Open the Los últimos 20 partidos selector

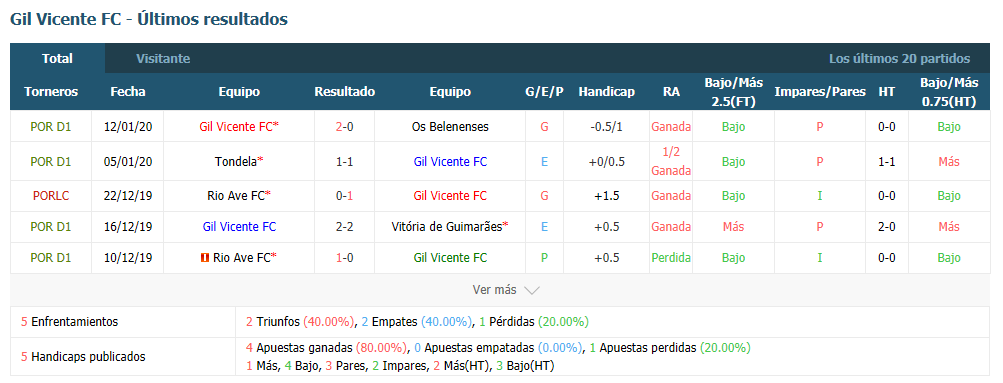(899, 59)
